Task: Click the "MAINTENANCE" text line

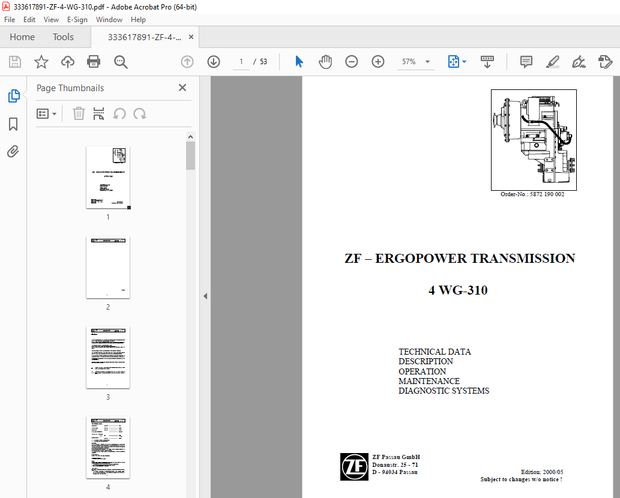Action: (x=429, y=381)
